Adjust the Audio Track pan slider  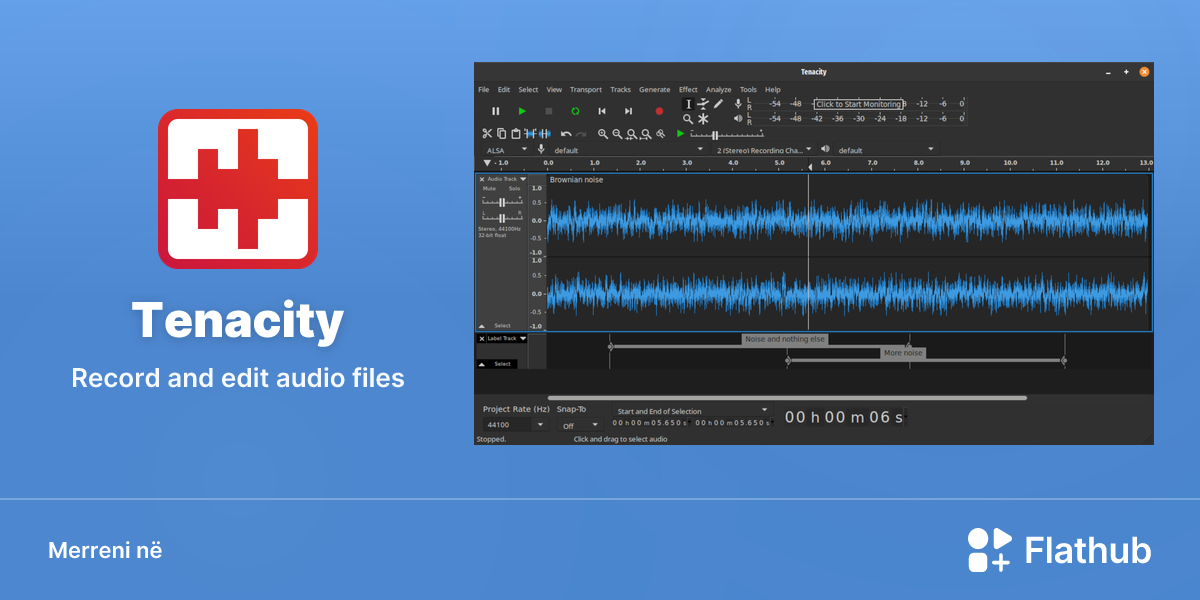click(x=502, y=216)
